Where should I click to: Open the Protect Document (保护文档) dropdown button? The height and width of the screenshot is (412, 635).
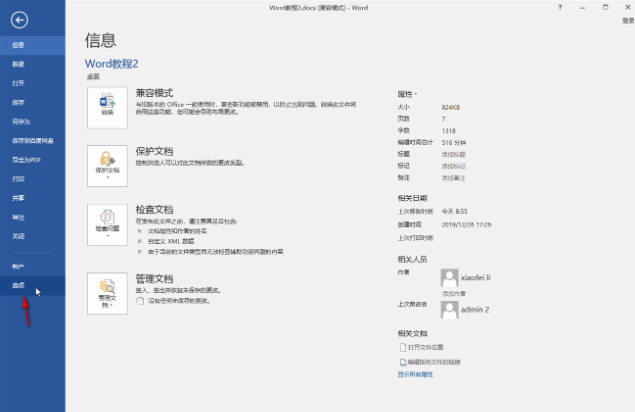107,166
